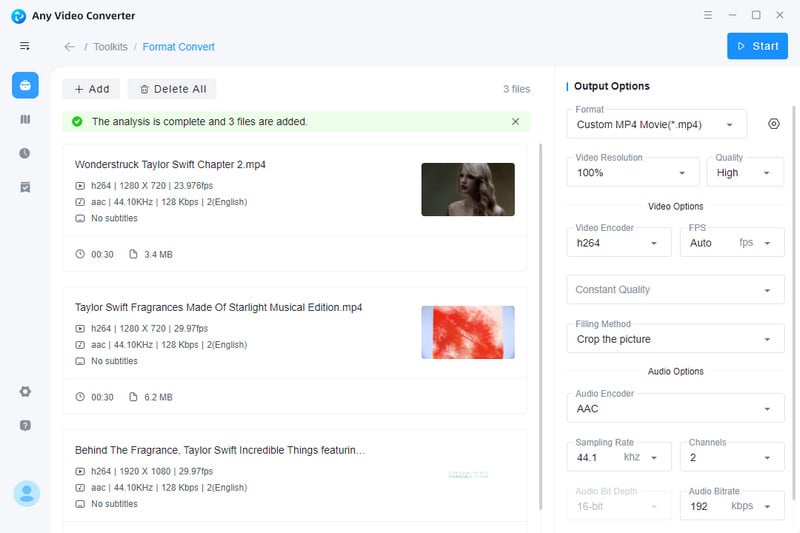Open the Audio Encoder AAC dropdown
800x533 pixels.
click(675, 408)
